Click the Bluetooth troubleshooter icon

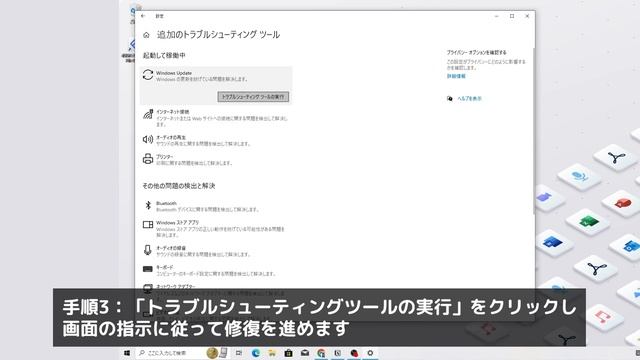pos(148,205)
